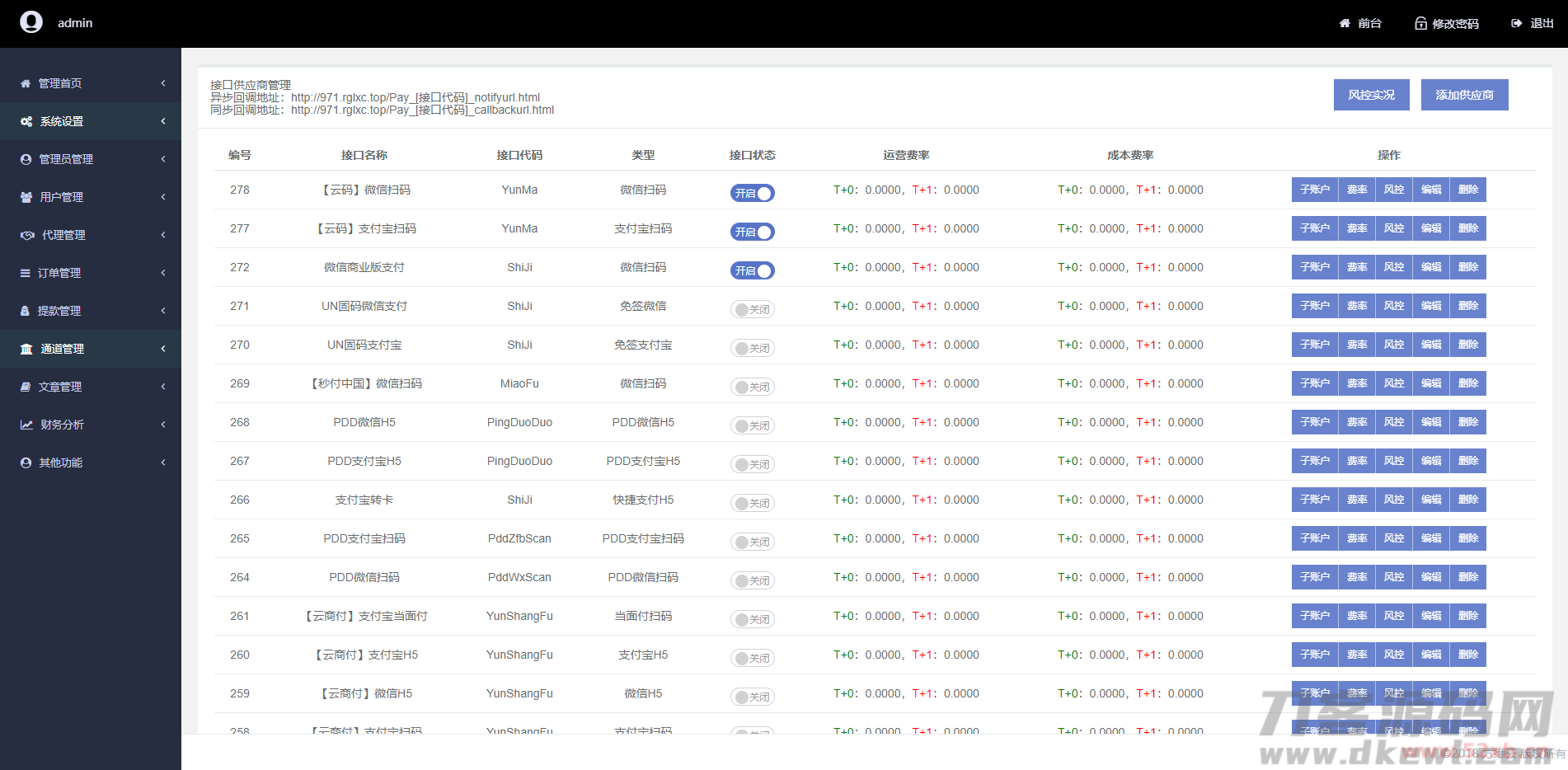Click the bank icon beside 通道管理

(26, 349)
